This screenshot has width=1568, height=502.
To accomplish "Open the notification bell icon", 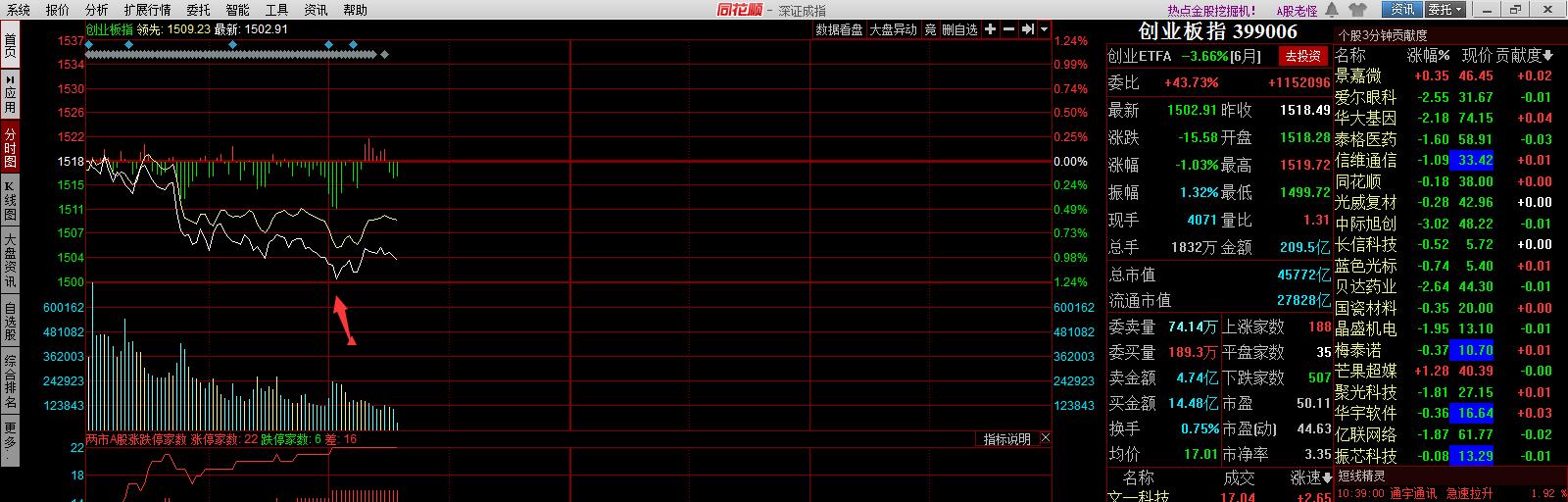I will click(1332, 10).
